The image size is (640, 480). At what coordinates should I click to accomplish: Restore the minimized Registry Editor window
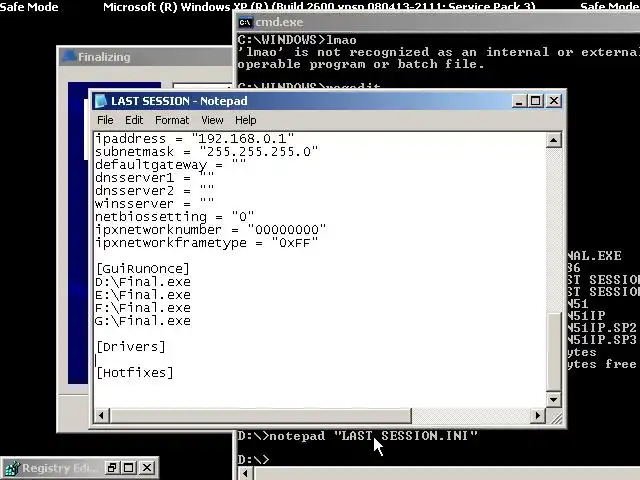[x=111, y=468]
